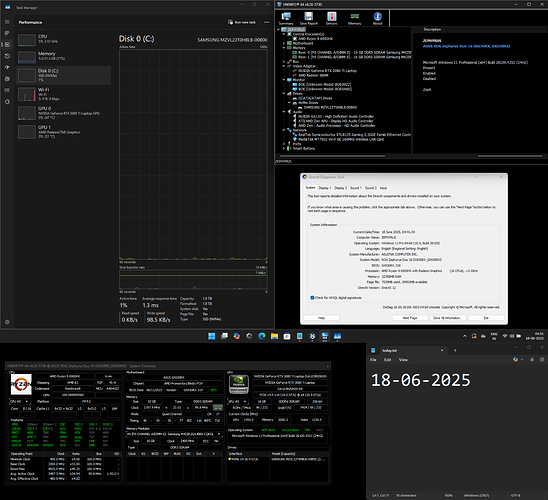Expand Bus node in HWiNFO tree
This screenshot has height=500, width=548.
[284, 61]
